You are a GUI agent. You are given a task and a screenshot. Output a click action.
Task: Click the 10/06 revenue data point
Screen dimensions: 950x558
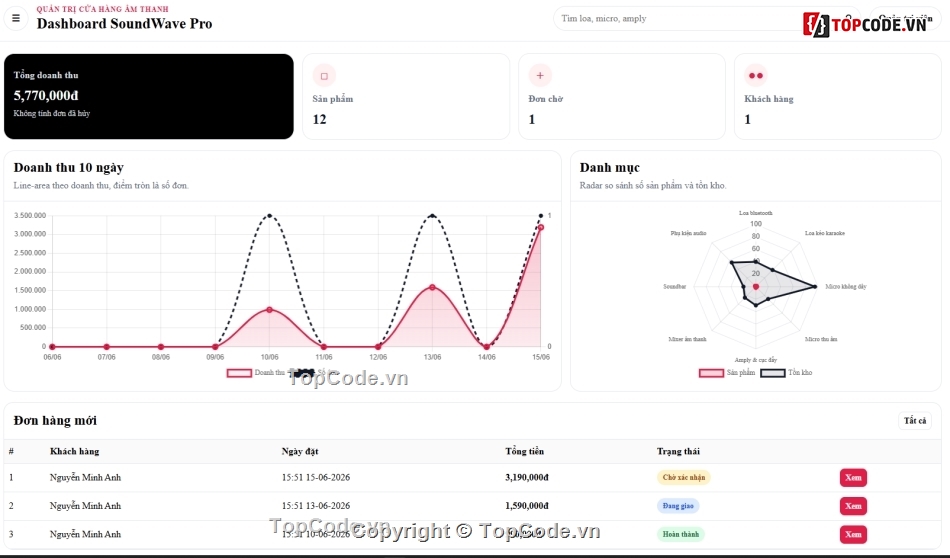[x=270, y=310]
